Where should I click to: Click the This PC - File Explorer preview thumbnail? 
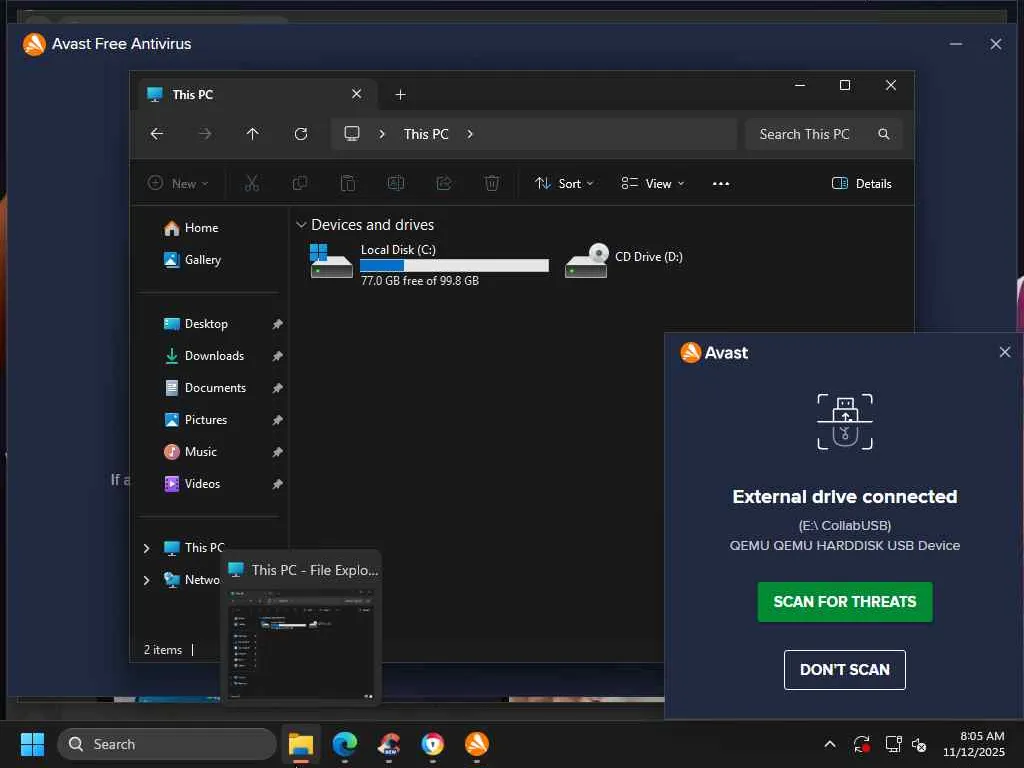pyautogui.click(x=301, y=645)
